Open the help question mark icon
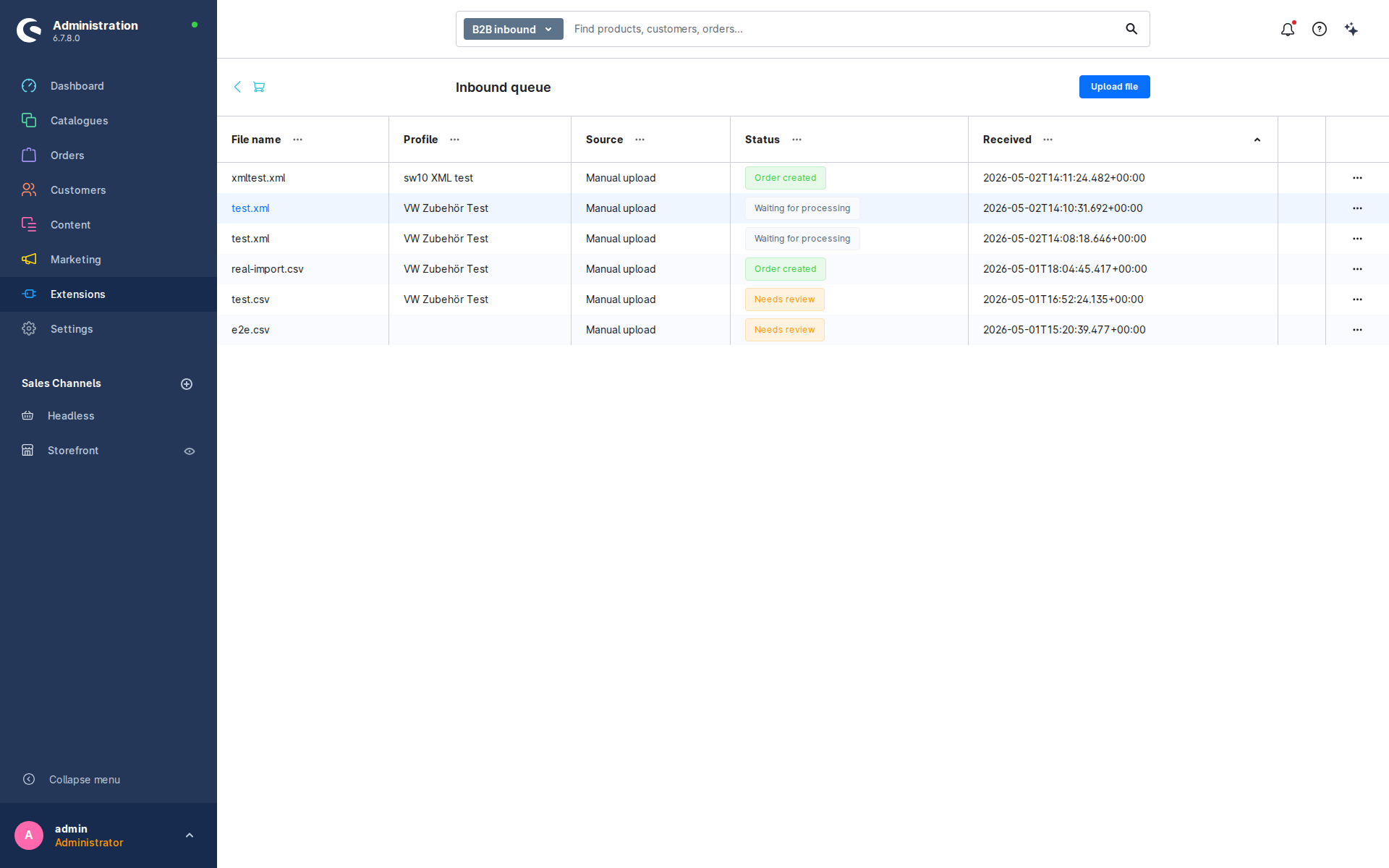Viewport: 1389px width, 868px height. 1320,29
